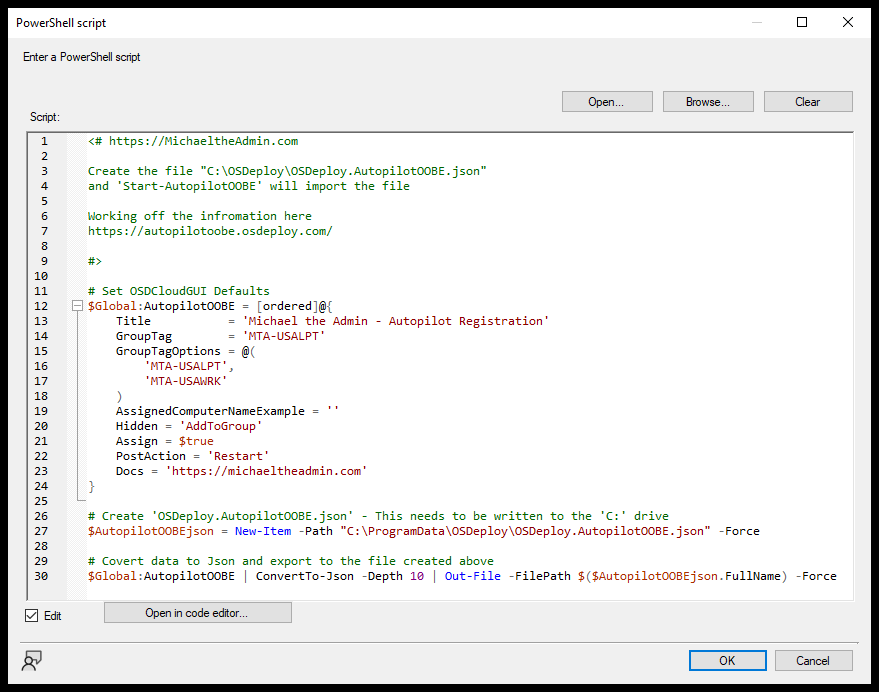Confirm the script with OK

pyautogui.click(x=727, y=660)
